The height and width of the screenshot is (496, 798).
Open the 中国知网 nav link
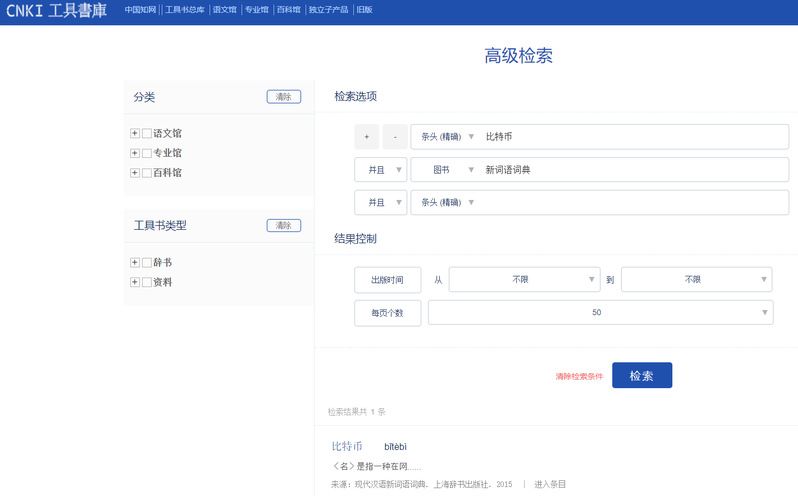click(x=140, y=10)
